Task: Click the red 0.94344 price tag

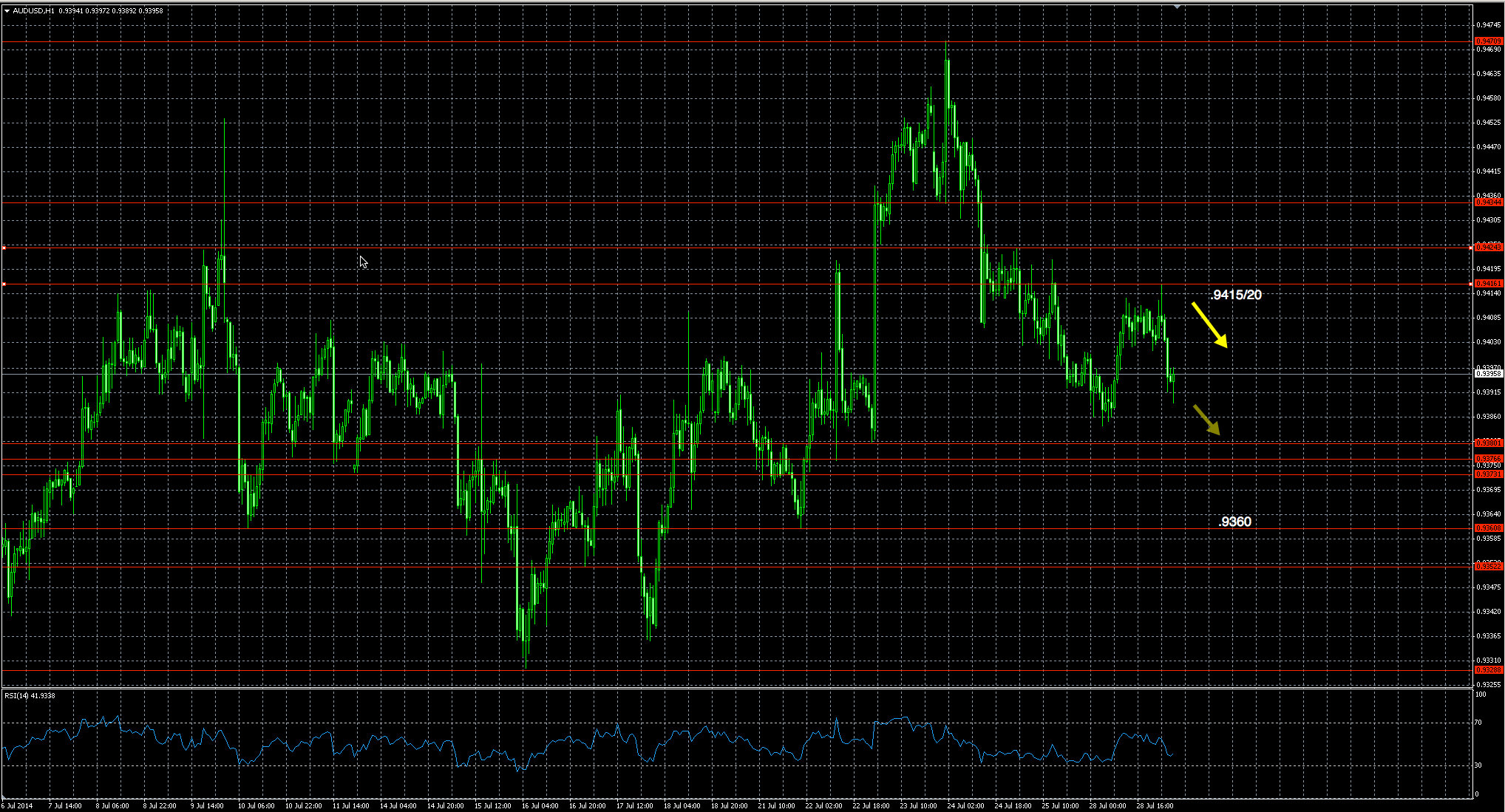Action: tap(1488, 202)
